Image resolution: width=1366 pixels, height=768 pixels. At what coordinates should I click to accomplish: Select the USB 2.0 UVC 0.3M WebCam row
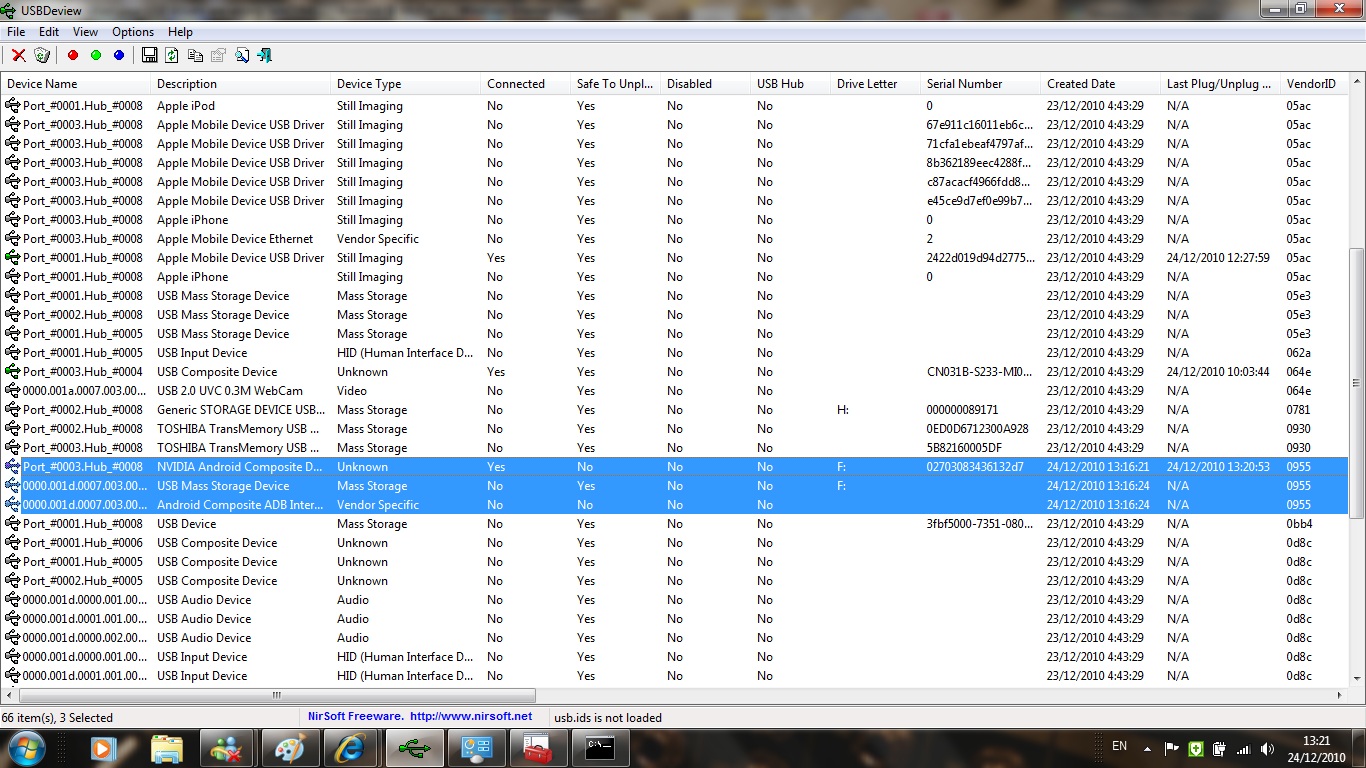click(x=230, y=391)
